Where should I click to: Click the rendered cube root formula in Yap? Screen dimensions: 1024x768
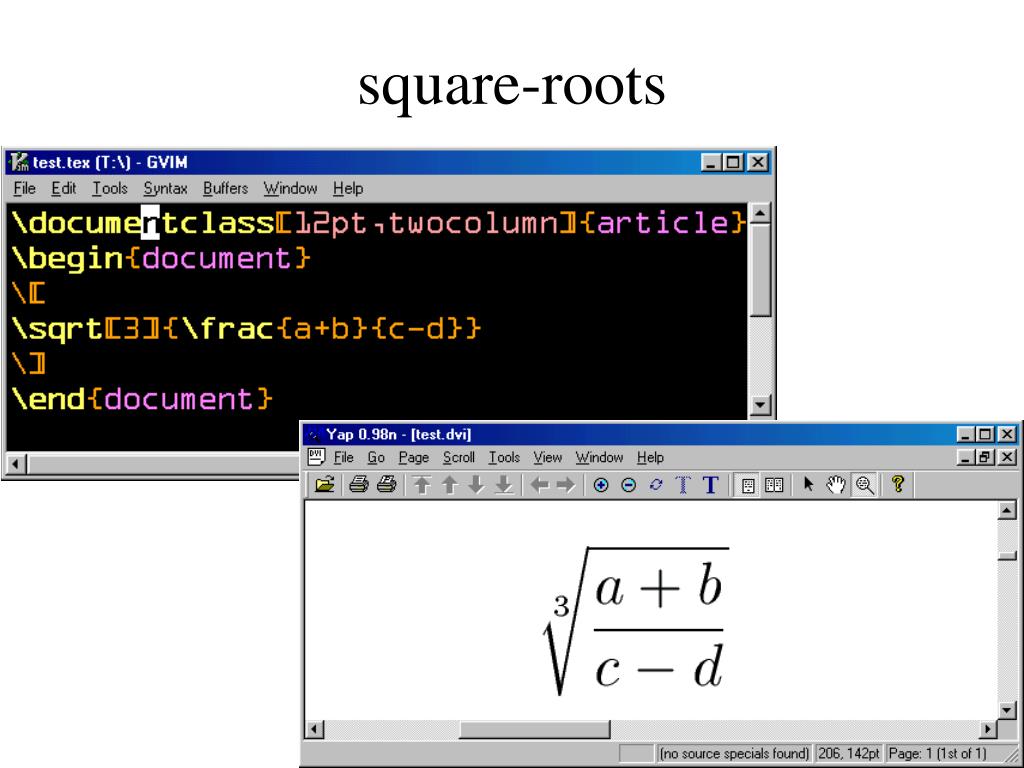click(x=637, y=620)
